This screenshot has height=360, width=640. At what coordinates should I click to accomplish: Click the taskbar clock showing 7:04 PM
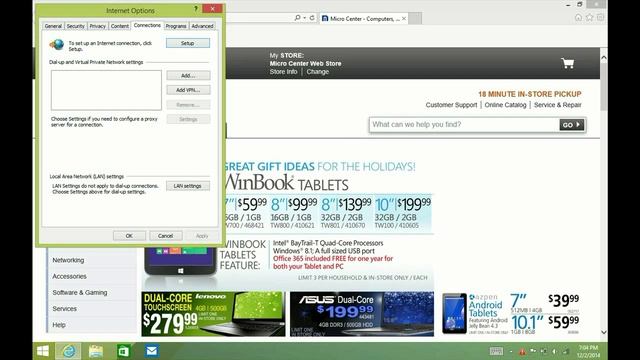coord(588,351)
